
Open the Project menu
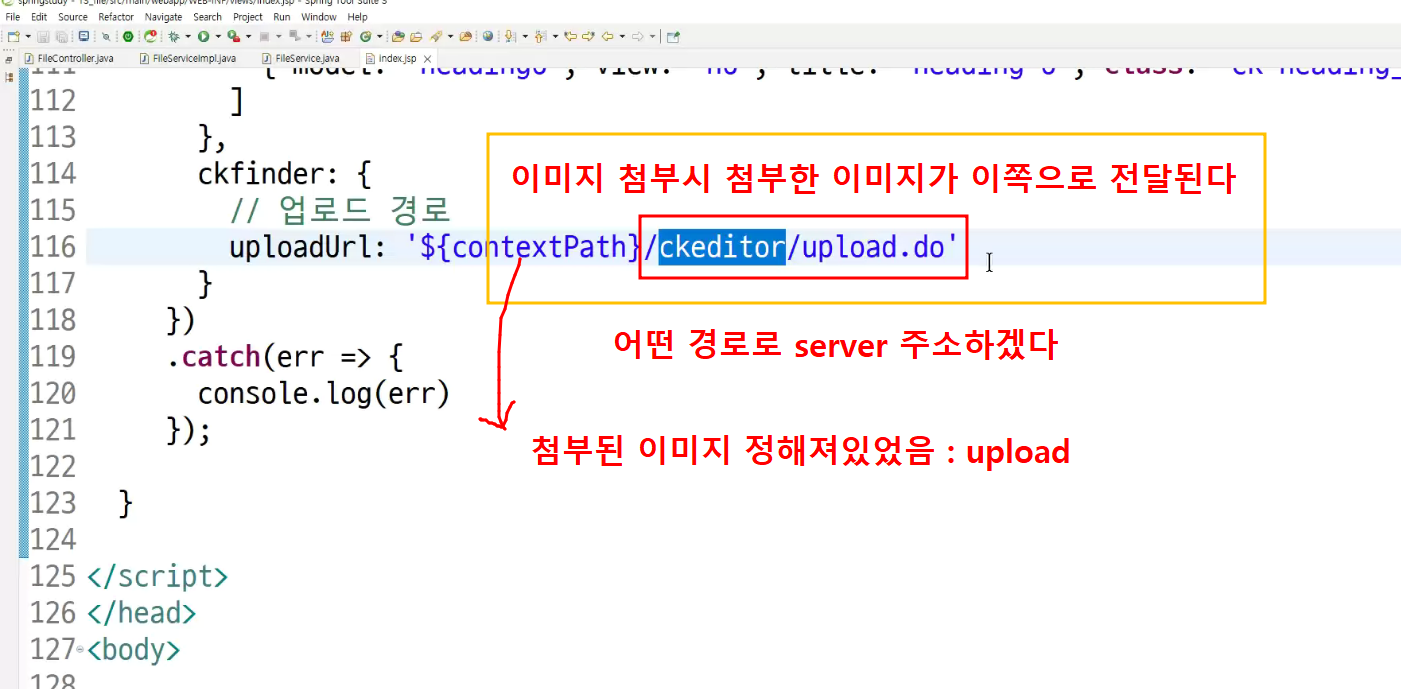(x=248, y=17)
